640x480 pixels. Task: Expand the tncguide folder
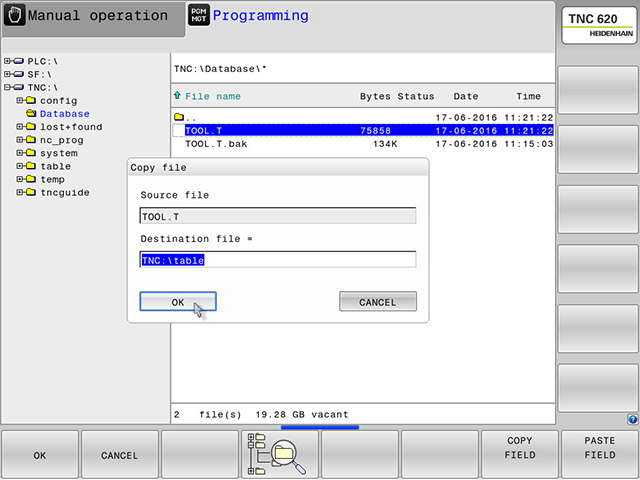(x=19, y=192)
